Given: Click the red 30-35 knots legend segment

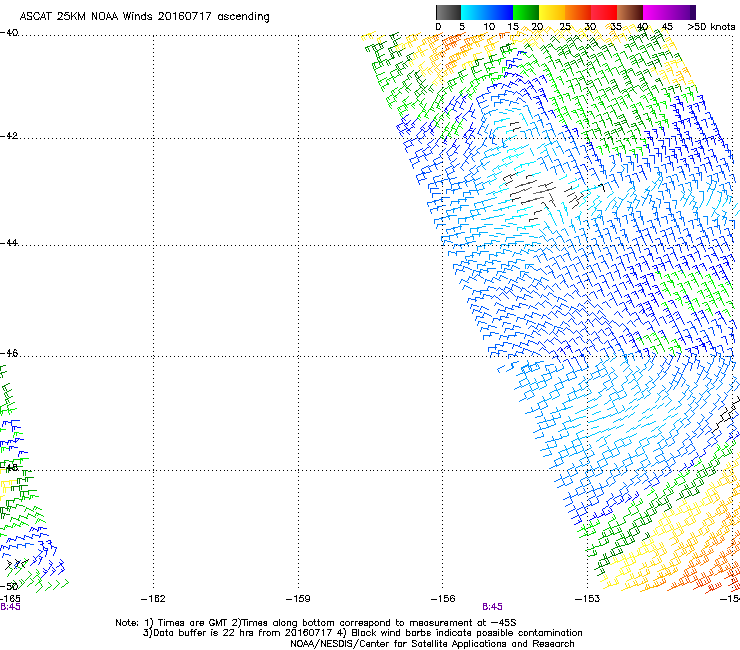Looking at the screenshot, I should point(604,12).
